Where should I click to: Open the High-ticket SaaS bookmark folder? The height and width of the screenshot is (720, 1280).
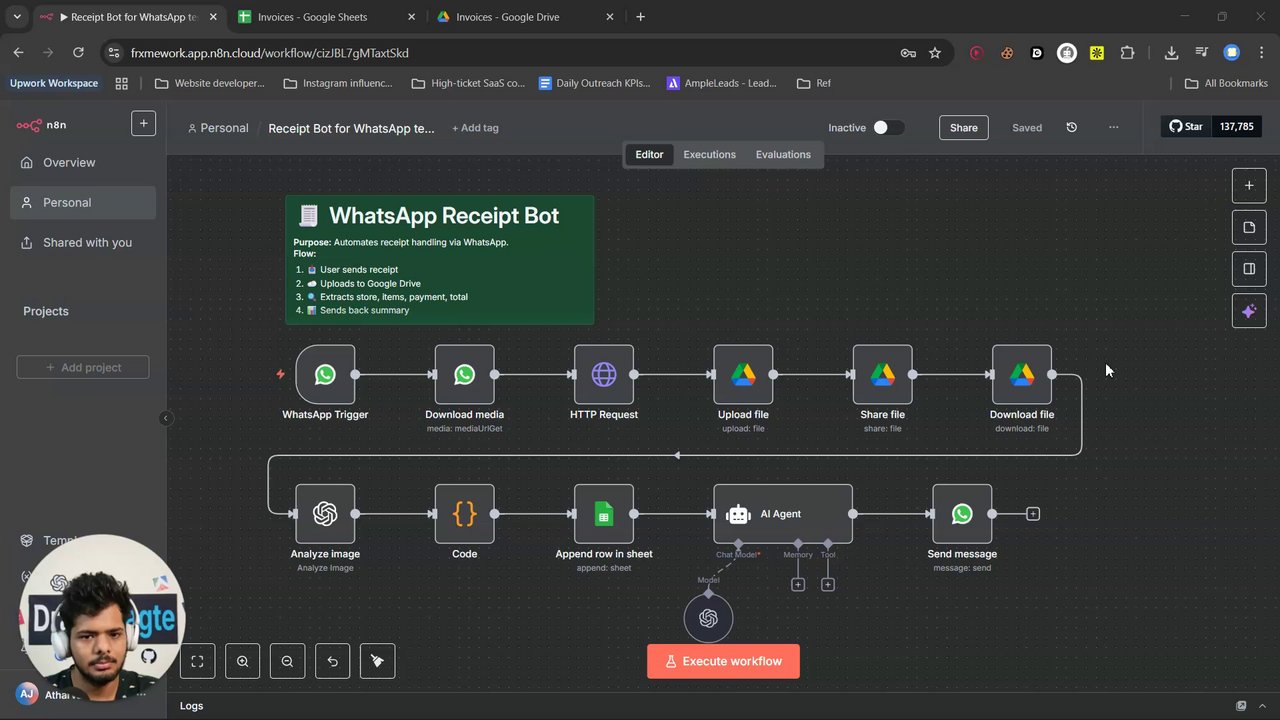tap(467, 83)
